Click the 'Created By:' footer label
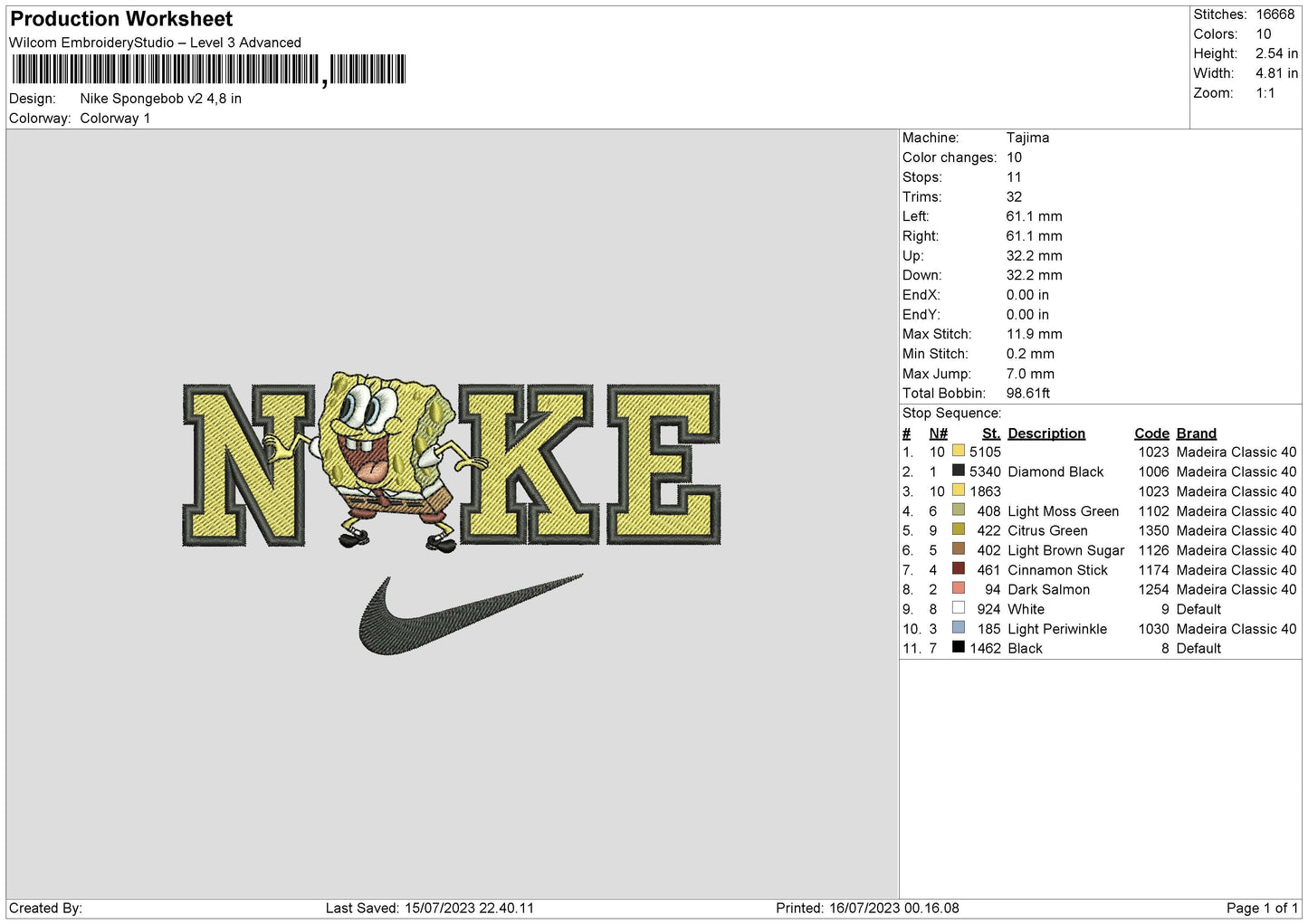 (45, 909)
